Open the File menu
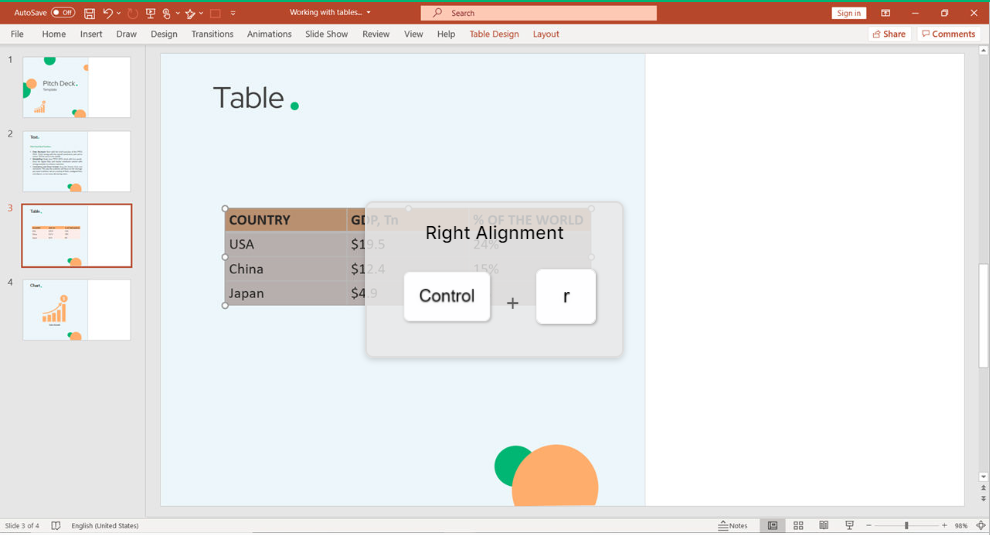This screenshot has height=535, width=990. click(x=17, y=34)
